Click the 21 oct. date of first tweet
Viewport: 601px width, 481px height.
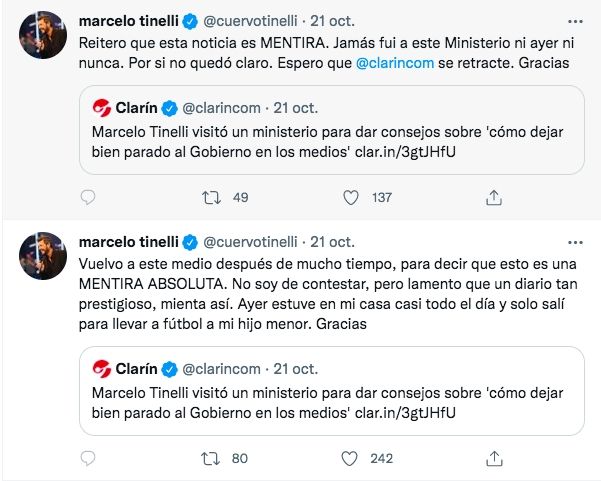pos(332,19)
